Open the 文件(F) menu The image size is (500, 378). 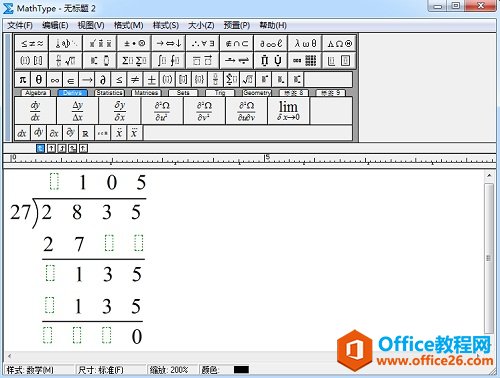click(20, 25)
